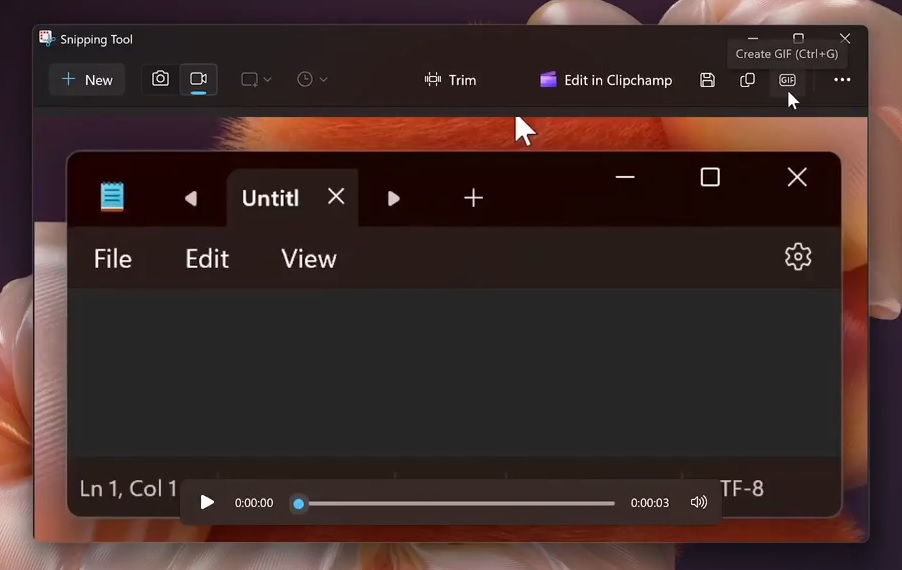
Task: Click the Snipping Tool app icon in title bar
Action: [47, 39]
